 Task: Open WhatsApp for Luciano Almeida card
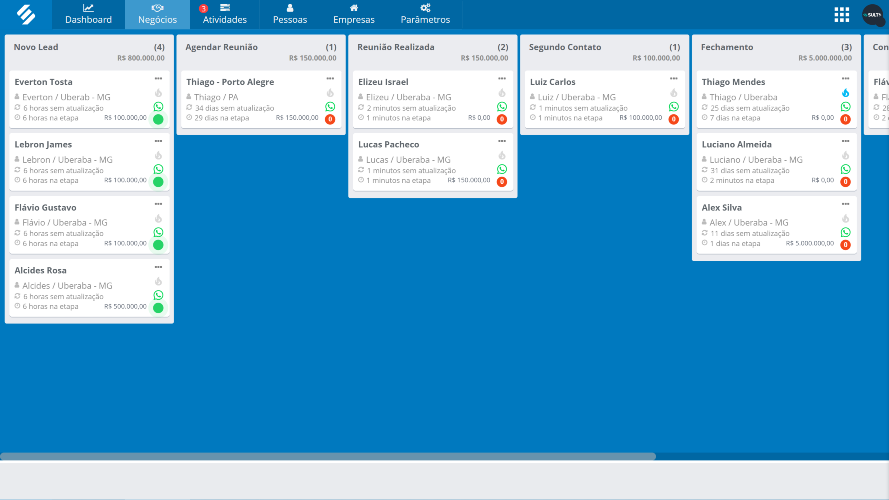(845, 169)
